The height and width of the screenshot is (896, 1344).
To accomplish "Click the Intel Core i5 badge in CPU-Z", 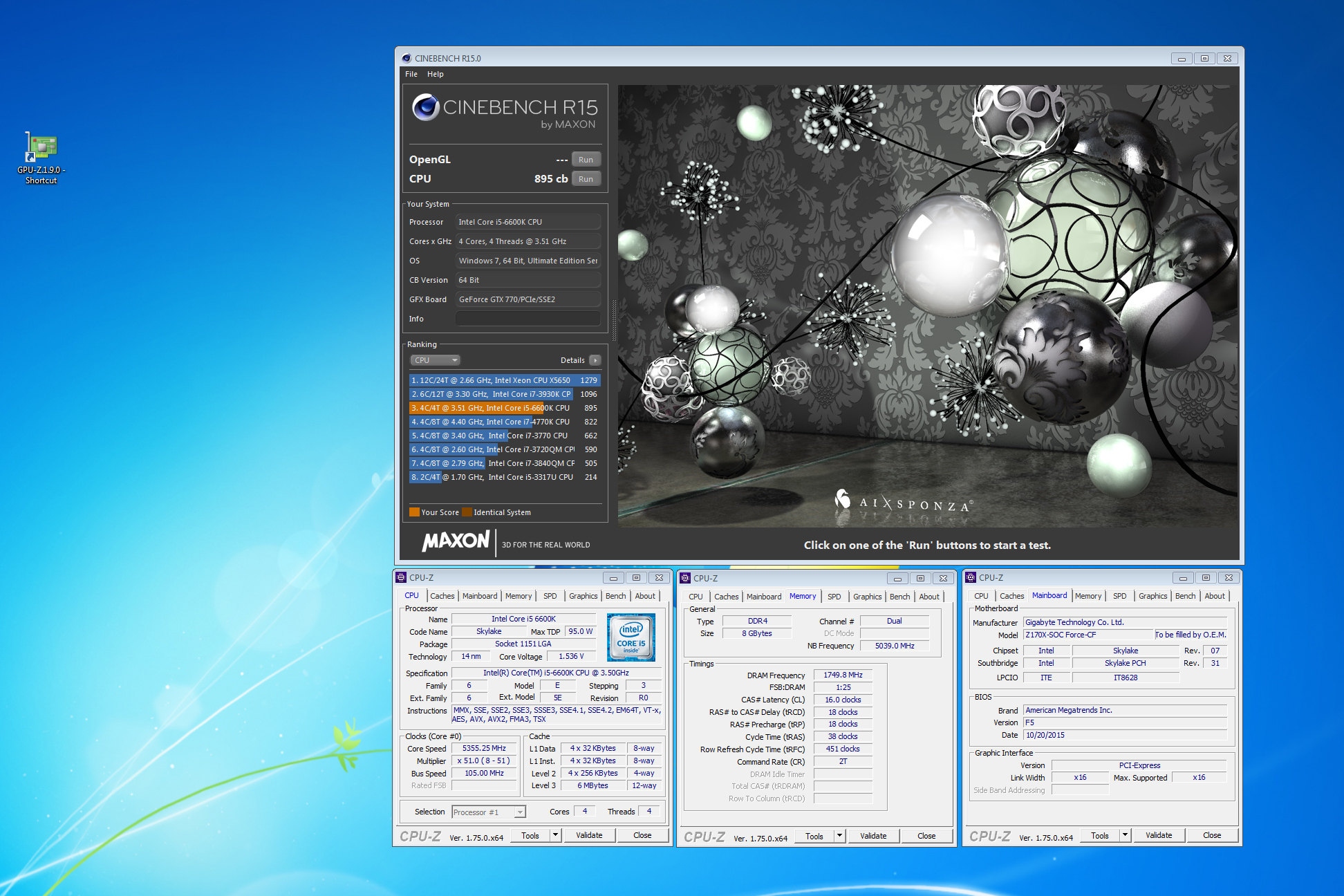I will 631,637.
